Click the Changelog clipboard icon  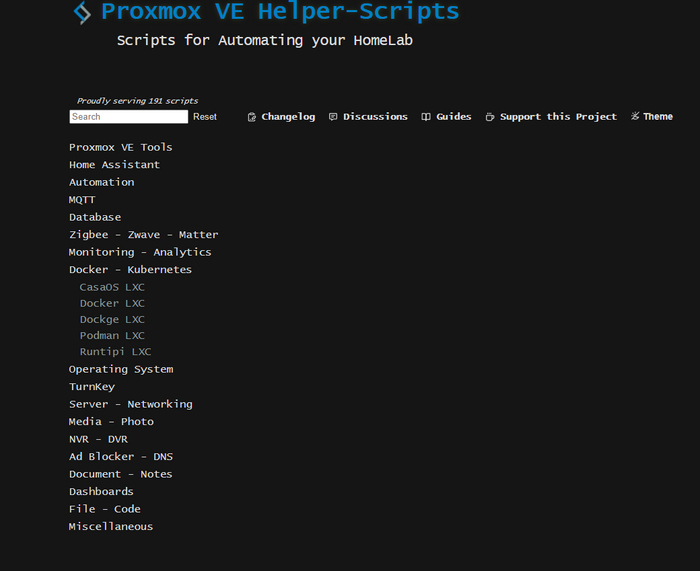click(x=252, y=117)
